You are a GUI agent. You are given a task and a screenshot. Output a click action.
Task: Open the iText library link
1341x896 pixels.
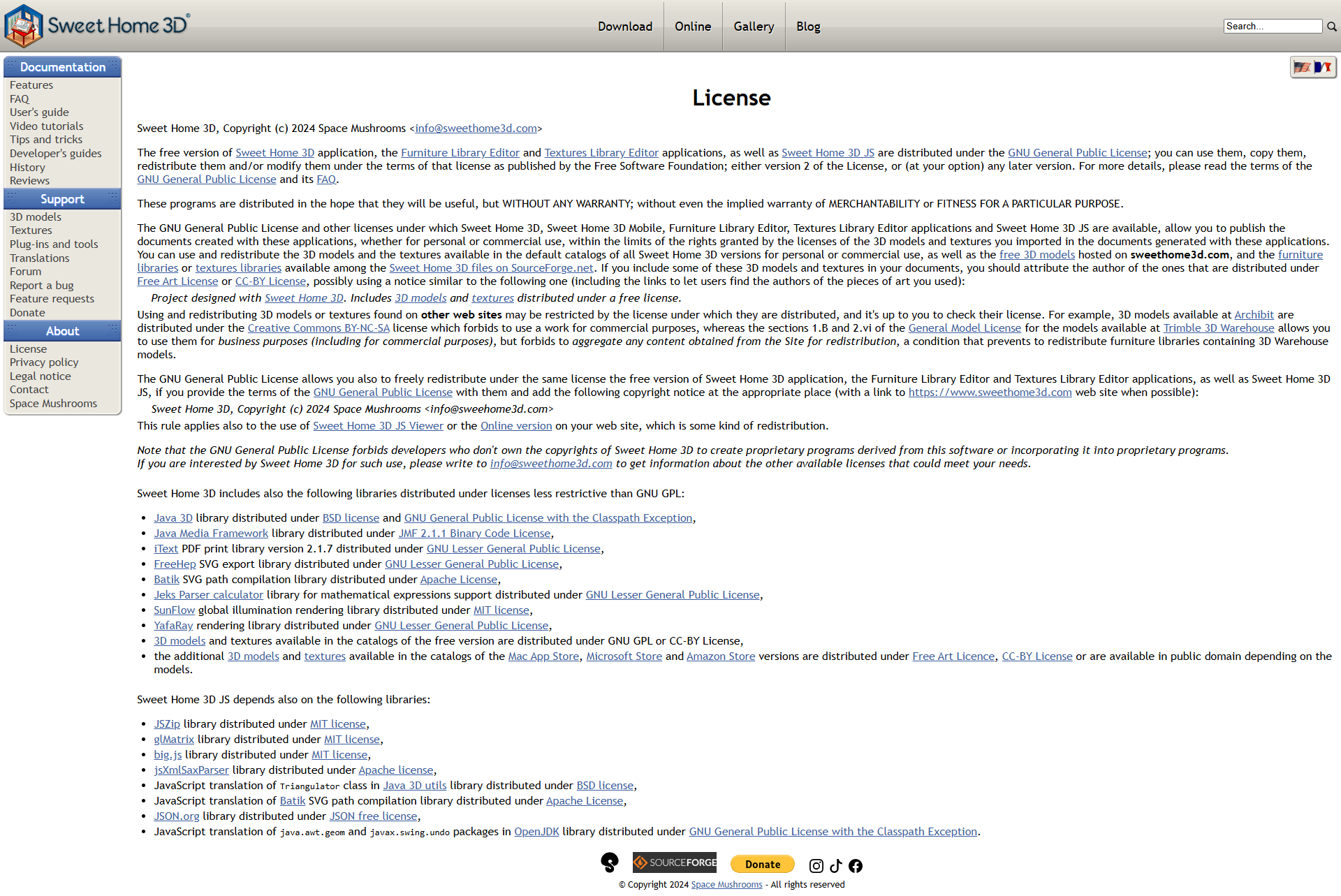click(x=166, y=549)
